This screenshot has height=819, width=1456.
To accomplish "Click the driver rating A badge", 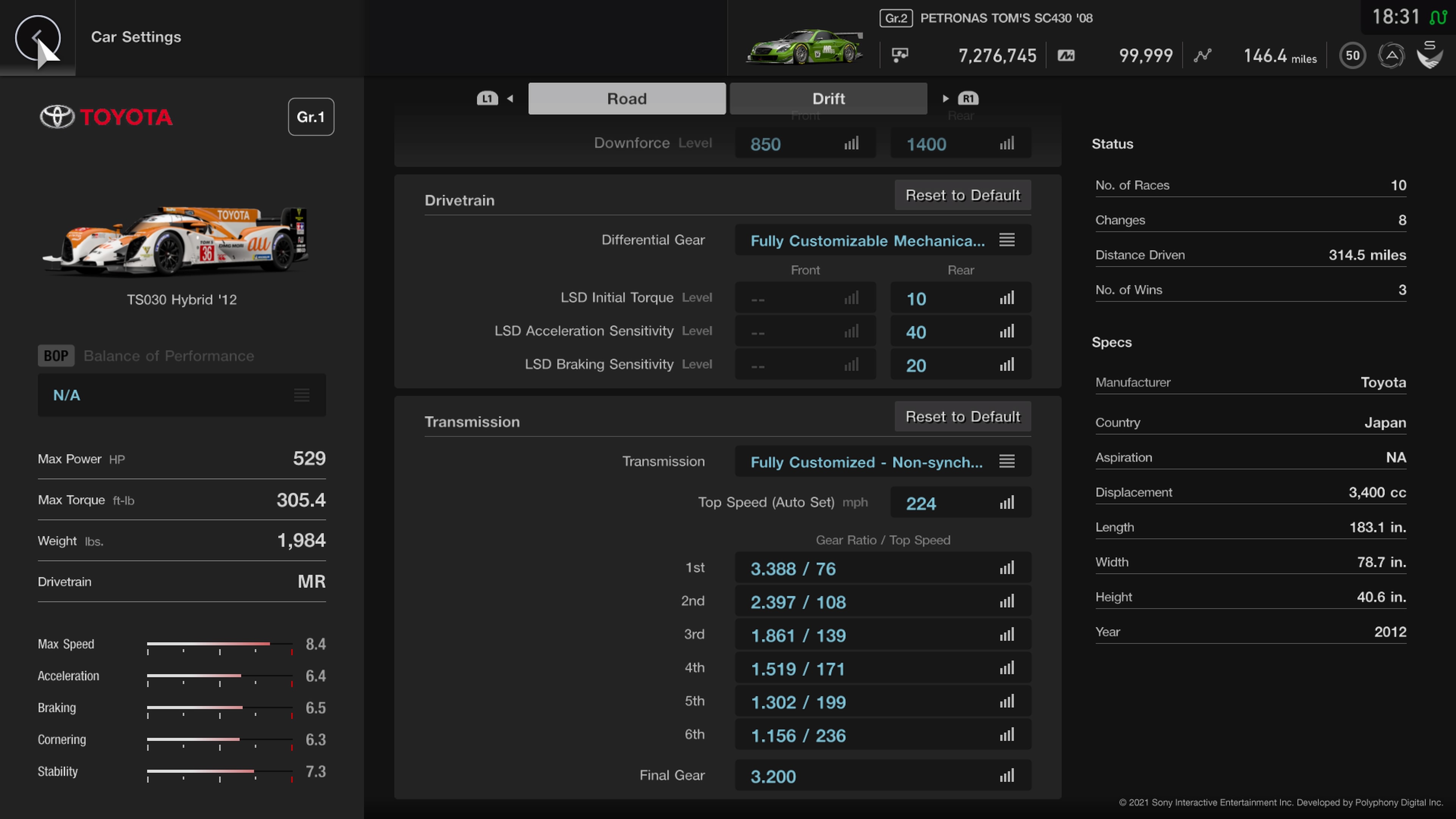I will [x=1391, y=55].
